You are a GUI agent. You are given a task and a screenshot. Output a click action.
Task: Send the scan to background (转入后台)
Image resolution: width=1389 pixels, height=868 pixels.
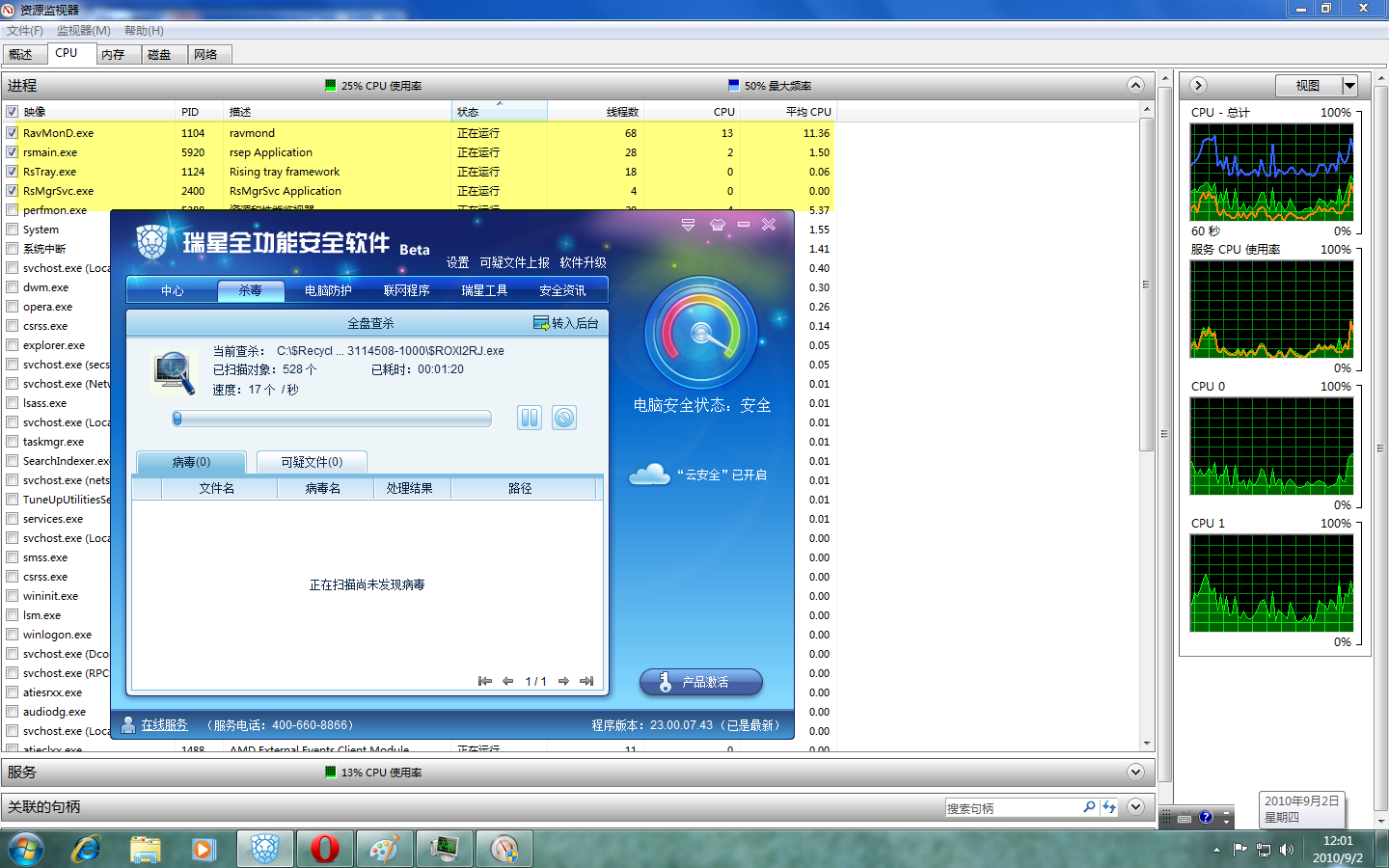(566, 323)
